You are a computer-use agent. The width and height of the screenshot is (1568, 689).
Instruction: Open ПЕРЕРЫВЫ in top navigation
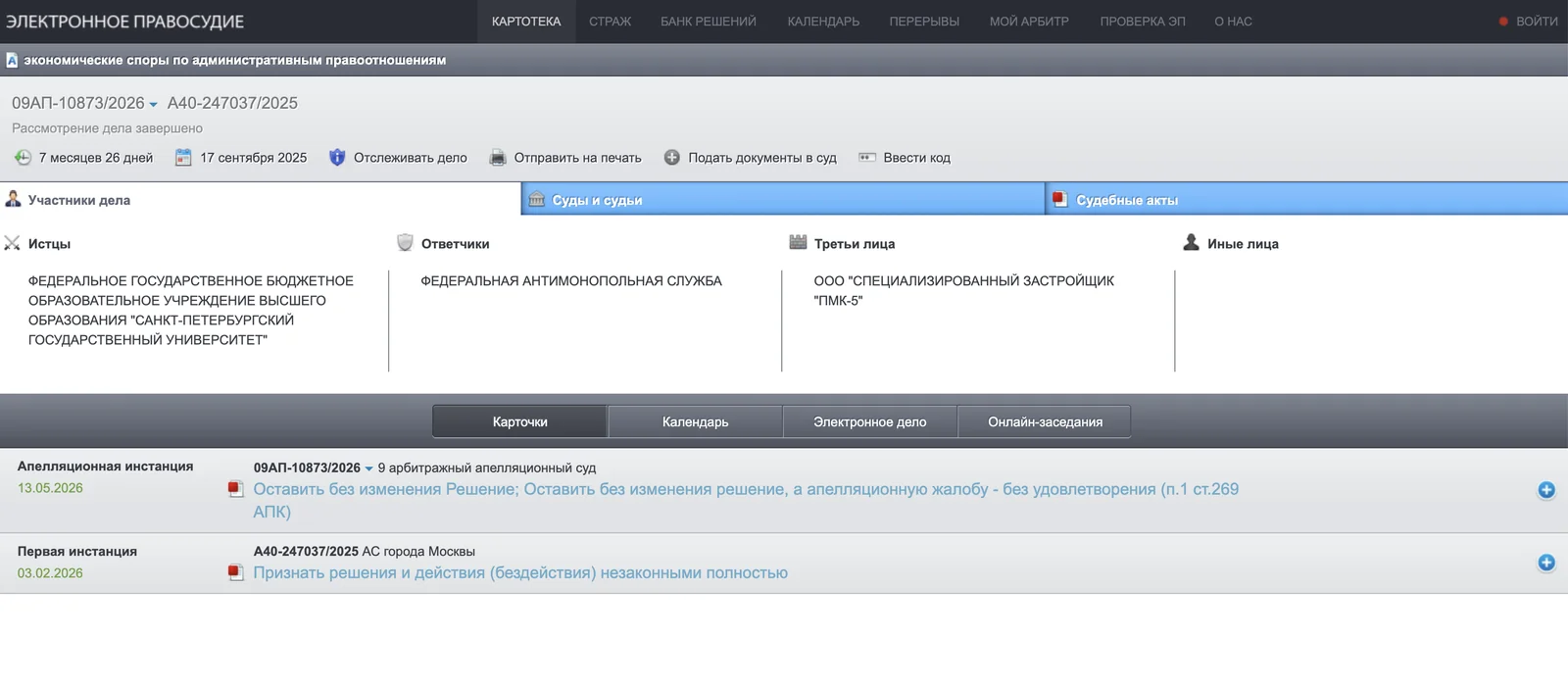pyautogui.click(x=924, y=22)
